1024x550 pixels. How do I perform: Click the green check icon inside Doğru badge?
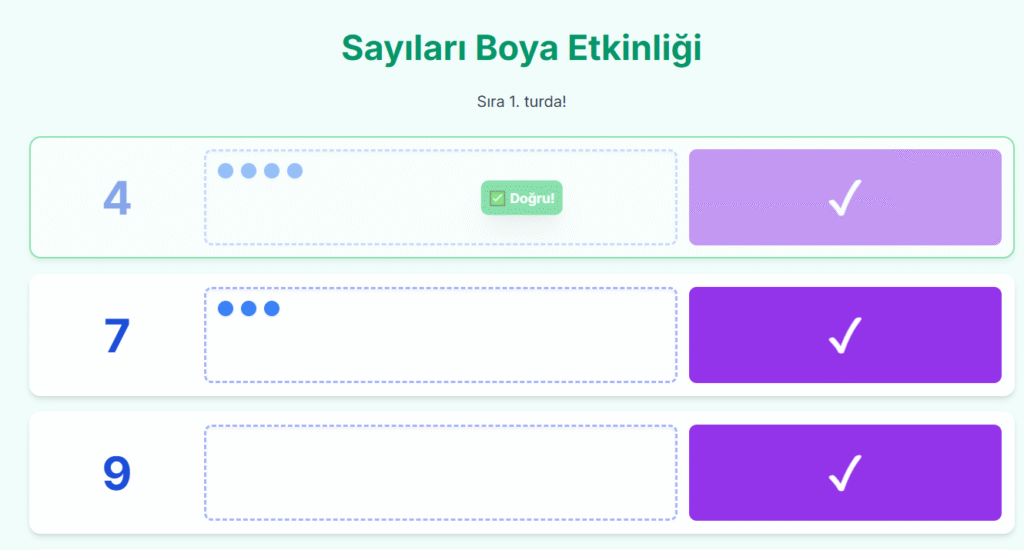[x=497, y=198]
